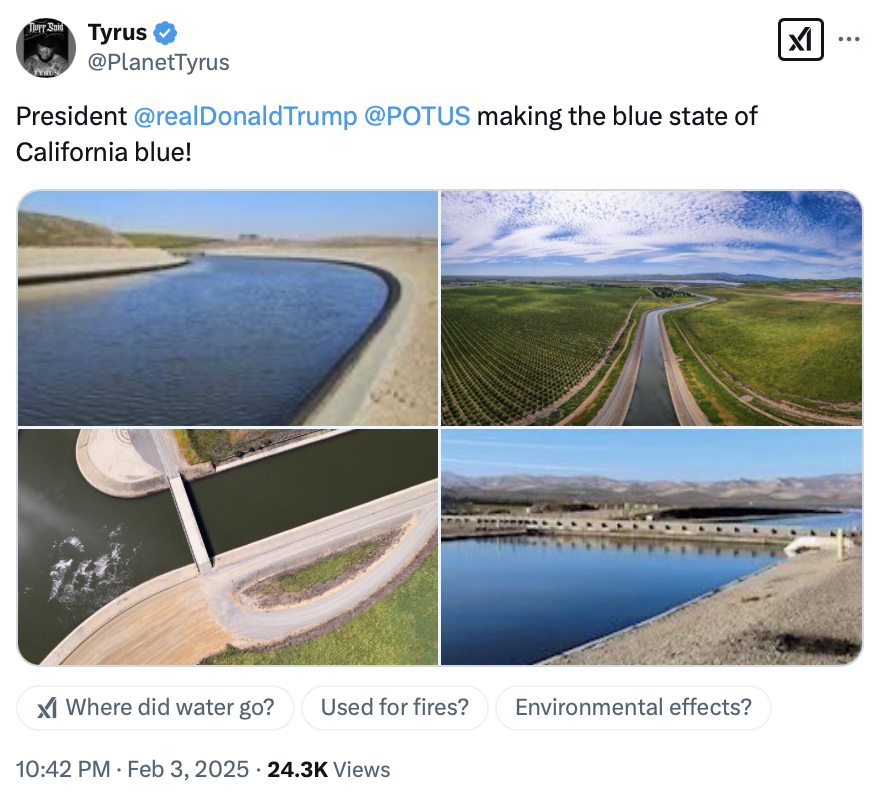The height and width of the screenshot is (804, 888).
Task: Open top-left curved canal photo
Action: (228, 308)
